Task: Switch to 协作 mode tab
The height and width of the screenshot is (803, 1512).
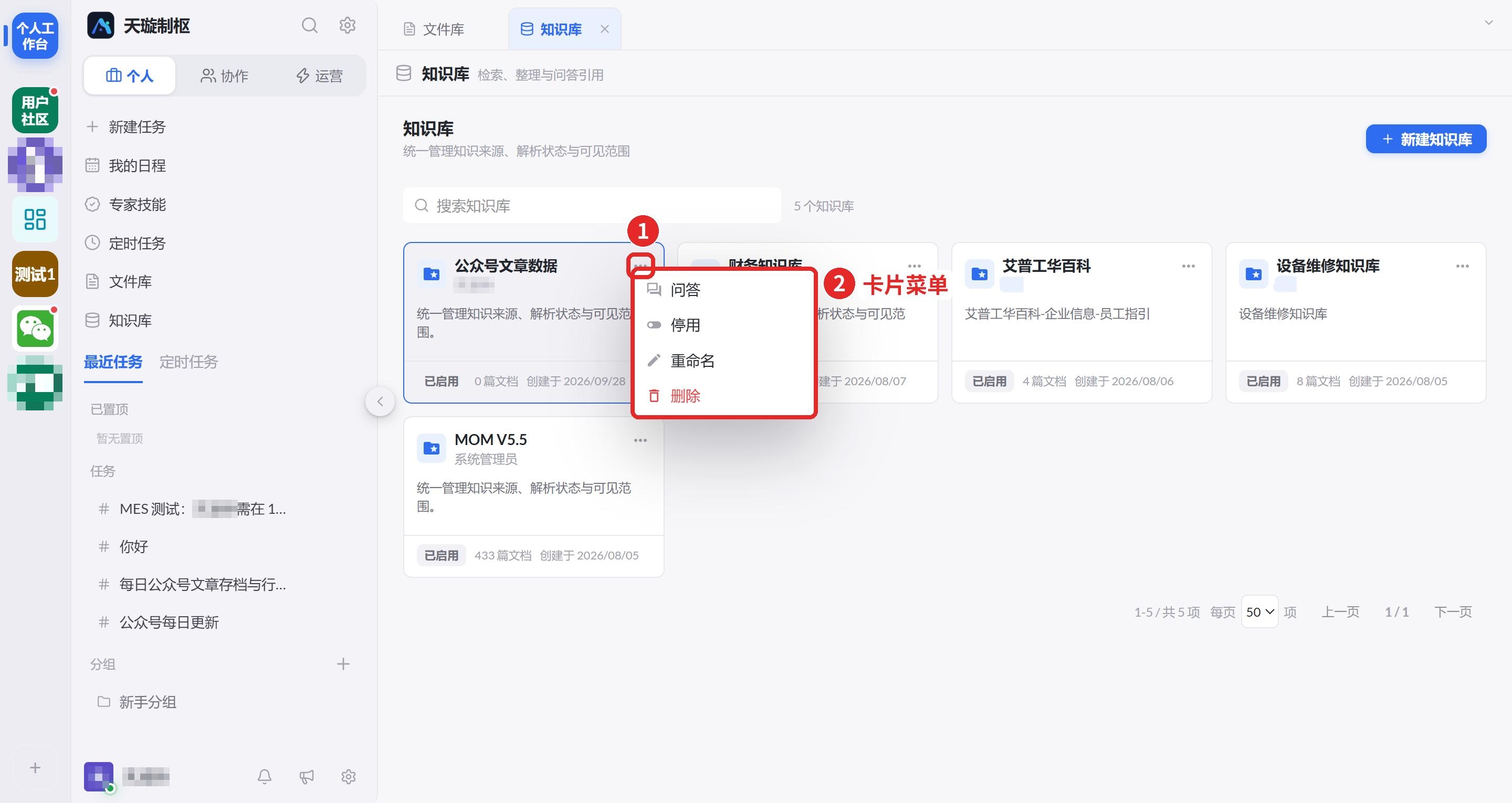Action: 225,76
